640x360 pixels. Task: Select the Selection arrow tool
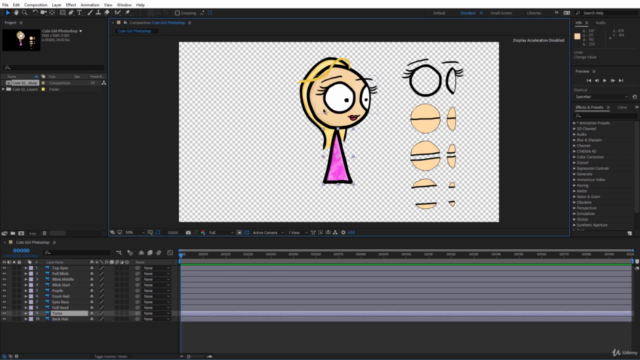pos(7,13)
